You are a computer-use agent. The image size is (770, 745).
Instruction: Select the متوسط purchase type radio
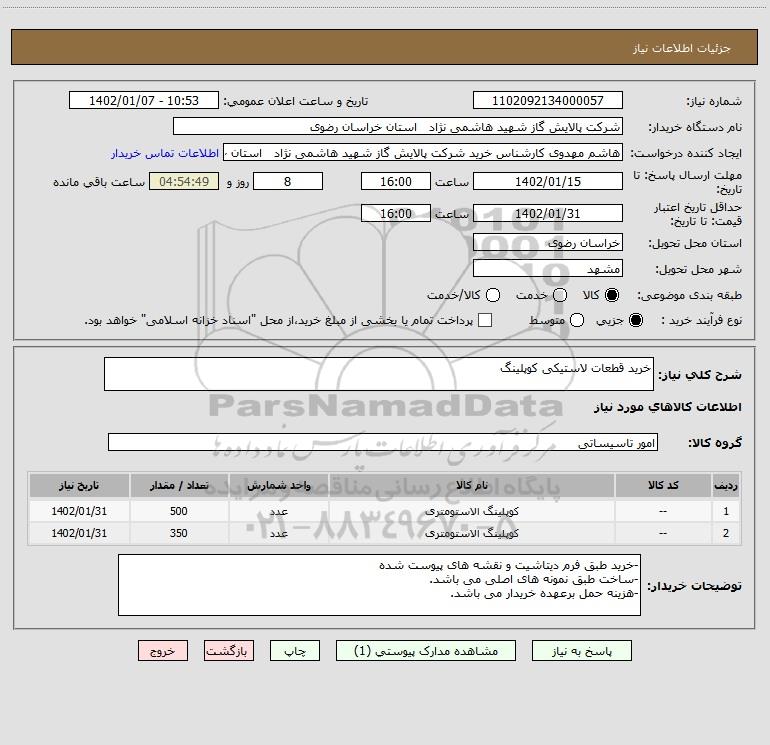pos(577,320)
